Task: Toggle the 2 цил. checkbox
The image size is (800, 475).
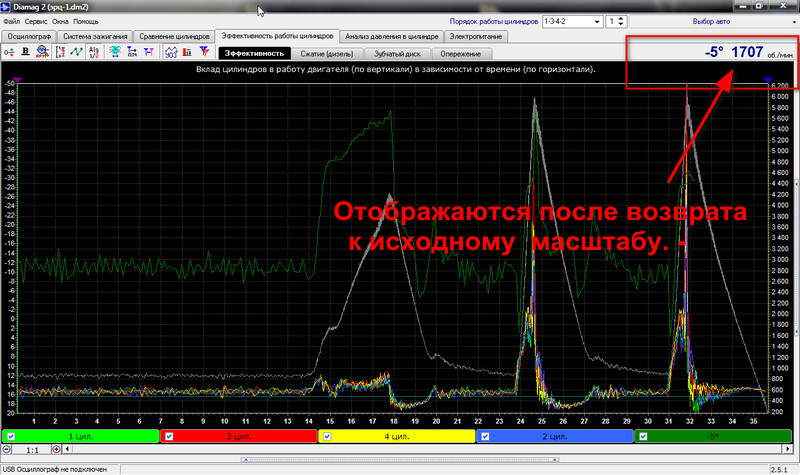Action: click(485, 436)
